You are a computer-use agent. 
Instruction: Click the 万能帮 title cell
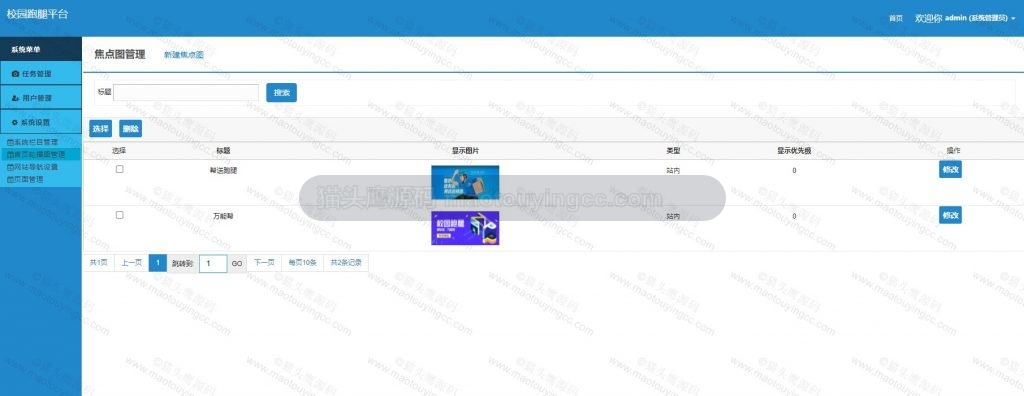point(223,216)
